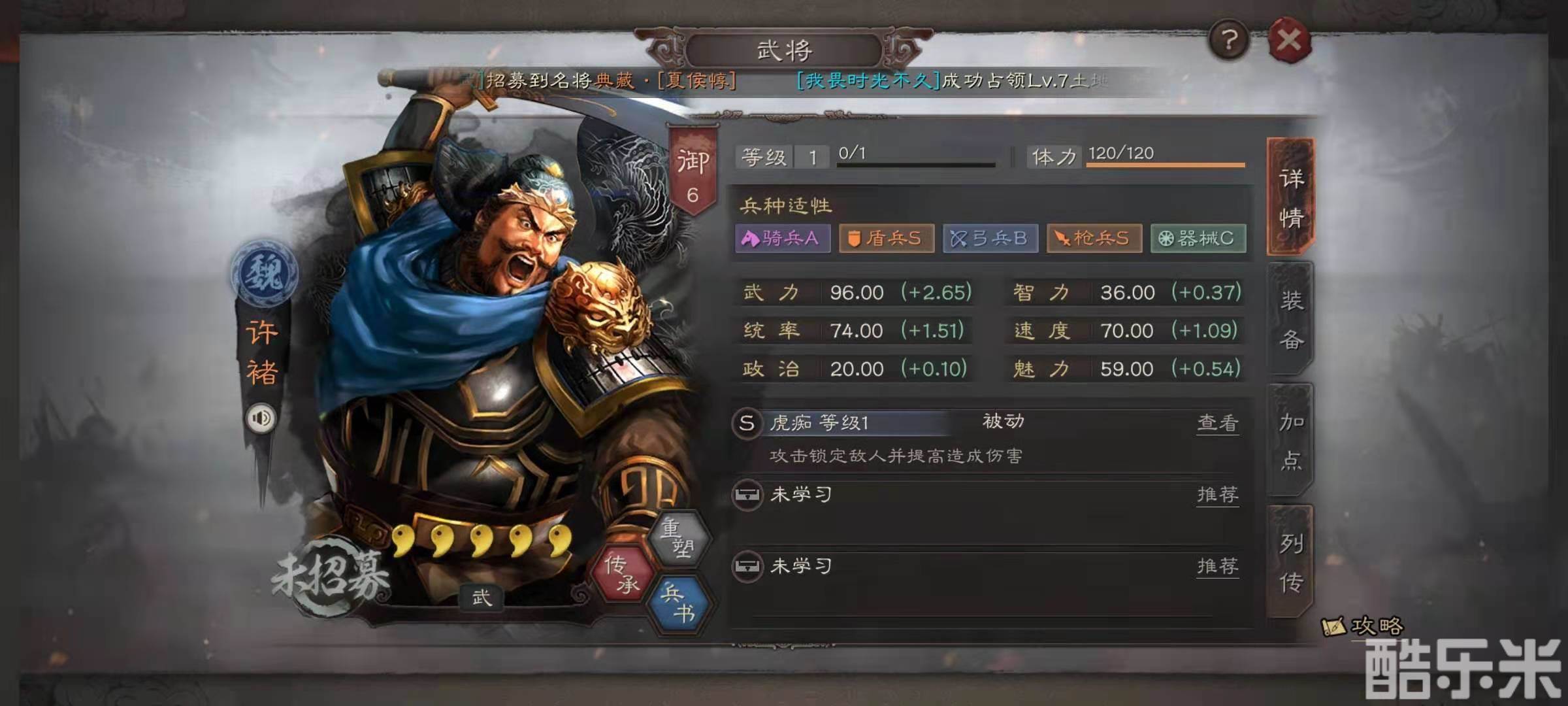Select the second empty skill slot icon

point(747,565)
